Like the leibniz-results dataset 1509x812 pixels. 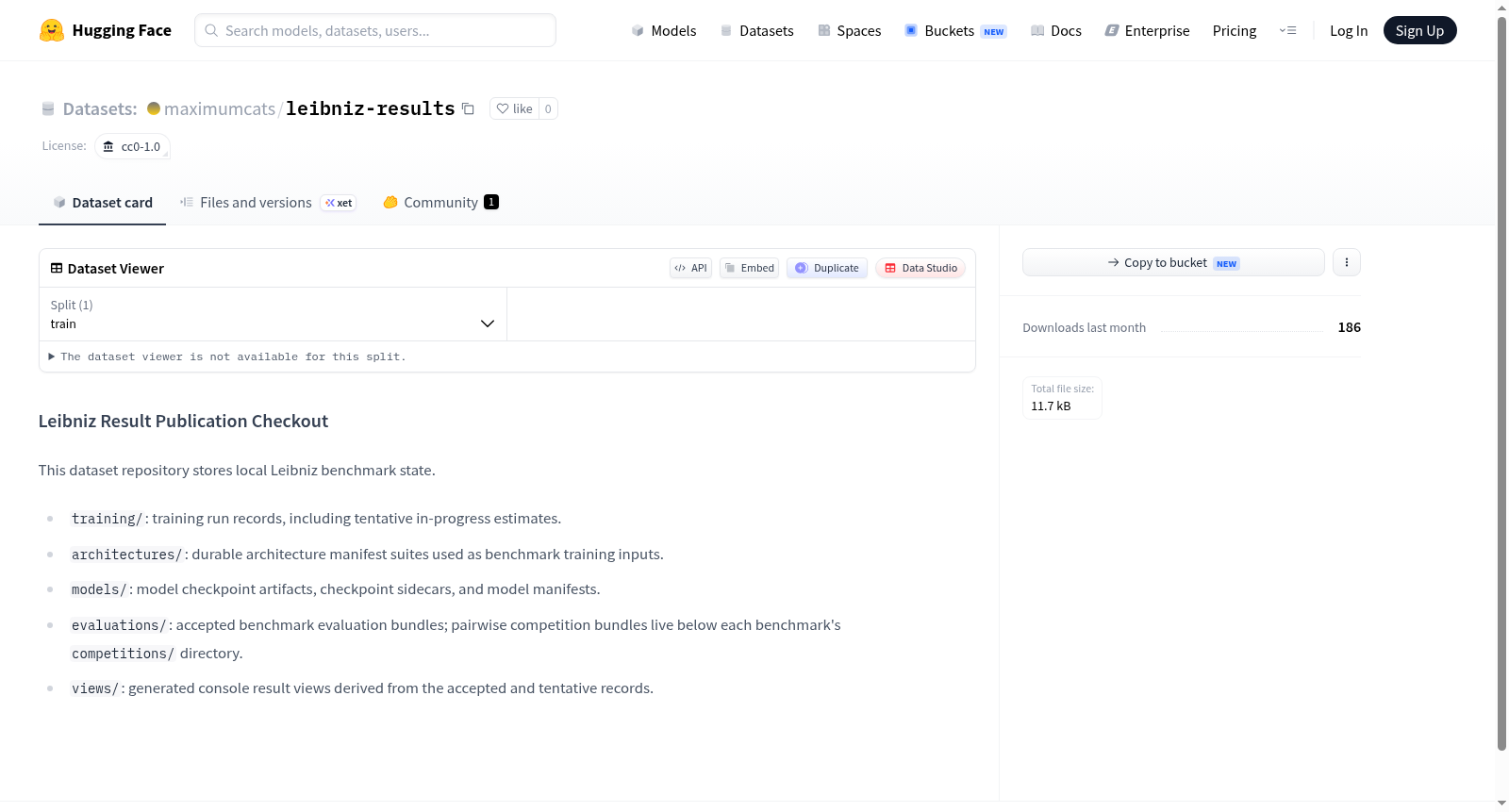click(515, 108)
